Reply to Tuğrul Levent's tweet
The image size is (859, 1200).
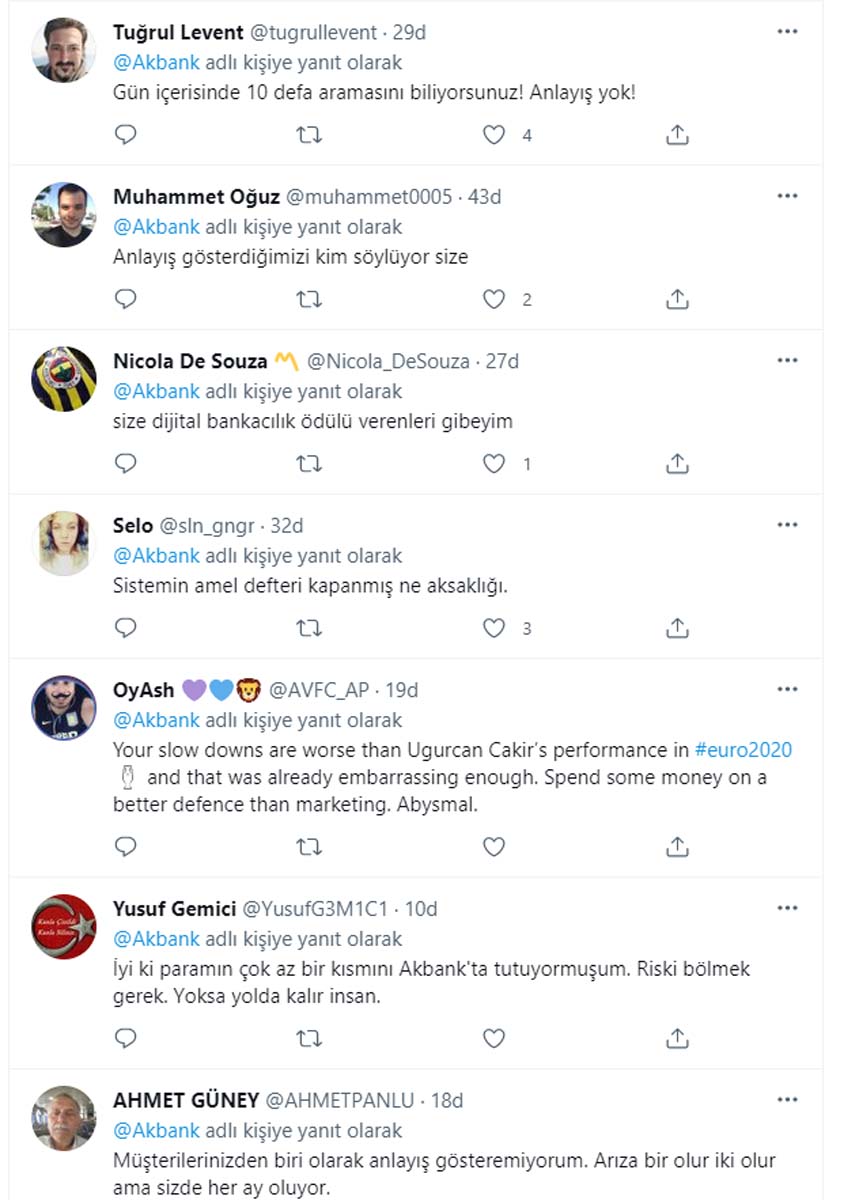click(x=126, y=134)
